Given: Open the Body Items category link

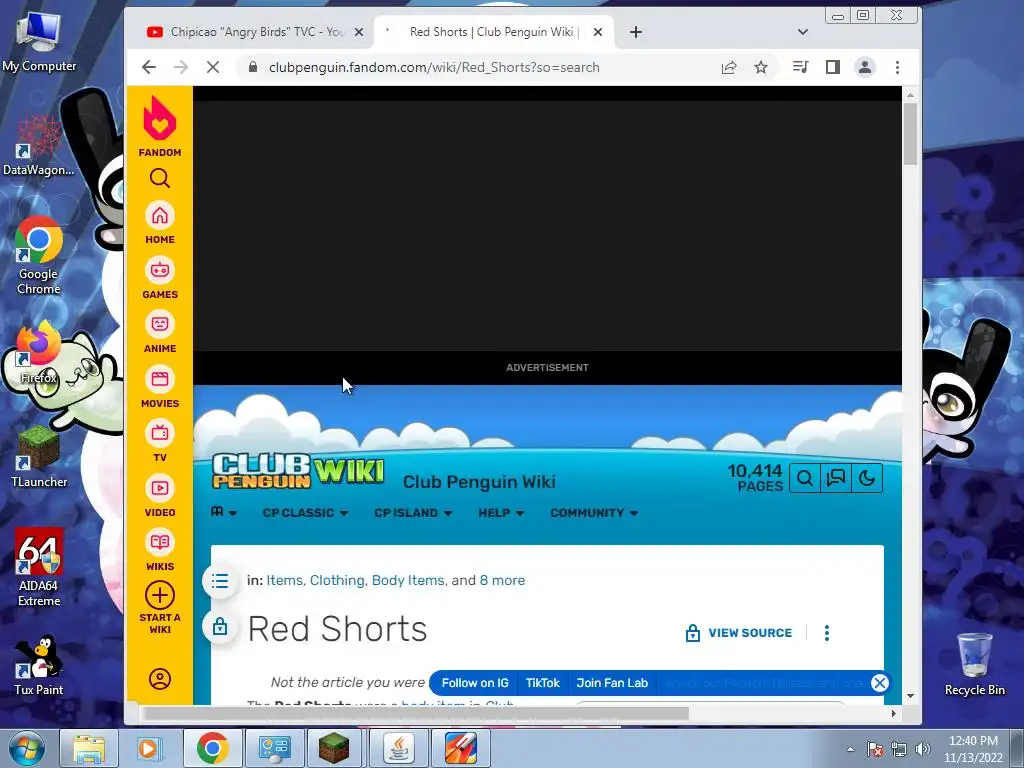Looking at the screenshot, I should pos(408,581).
